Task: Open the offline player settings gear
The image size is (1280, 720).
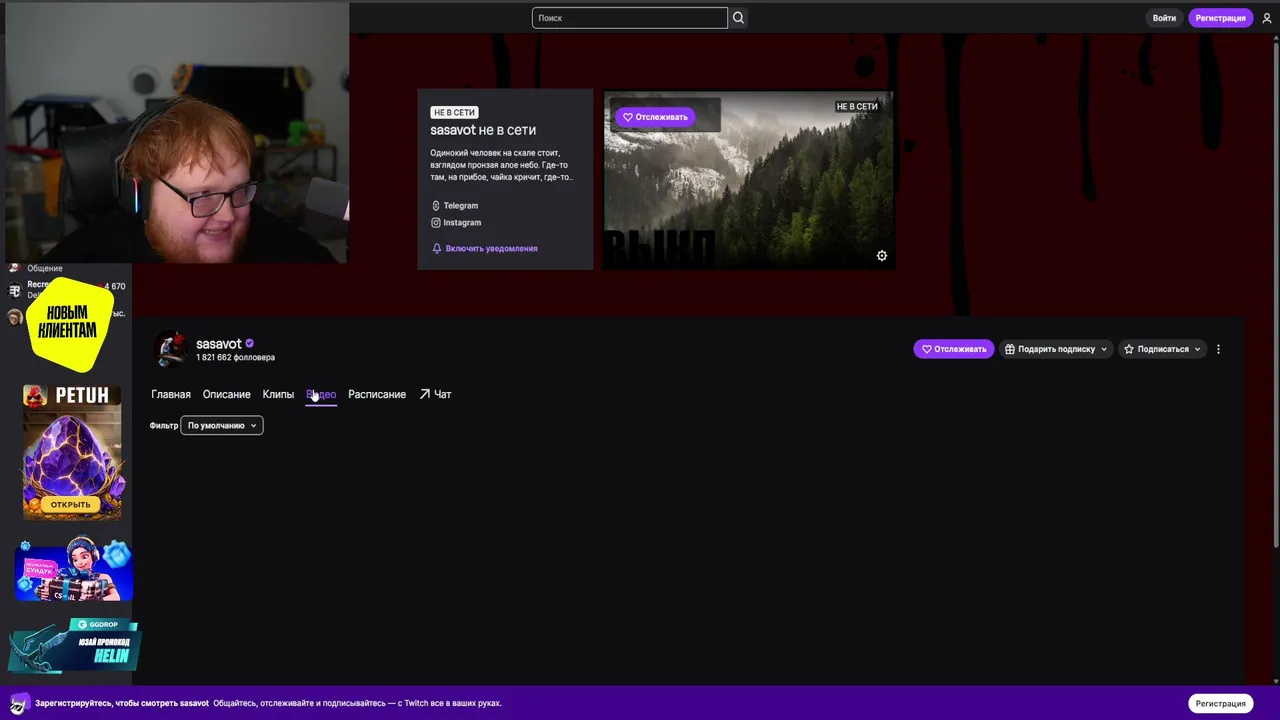Action: 882,256
